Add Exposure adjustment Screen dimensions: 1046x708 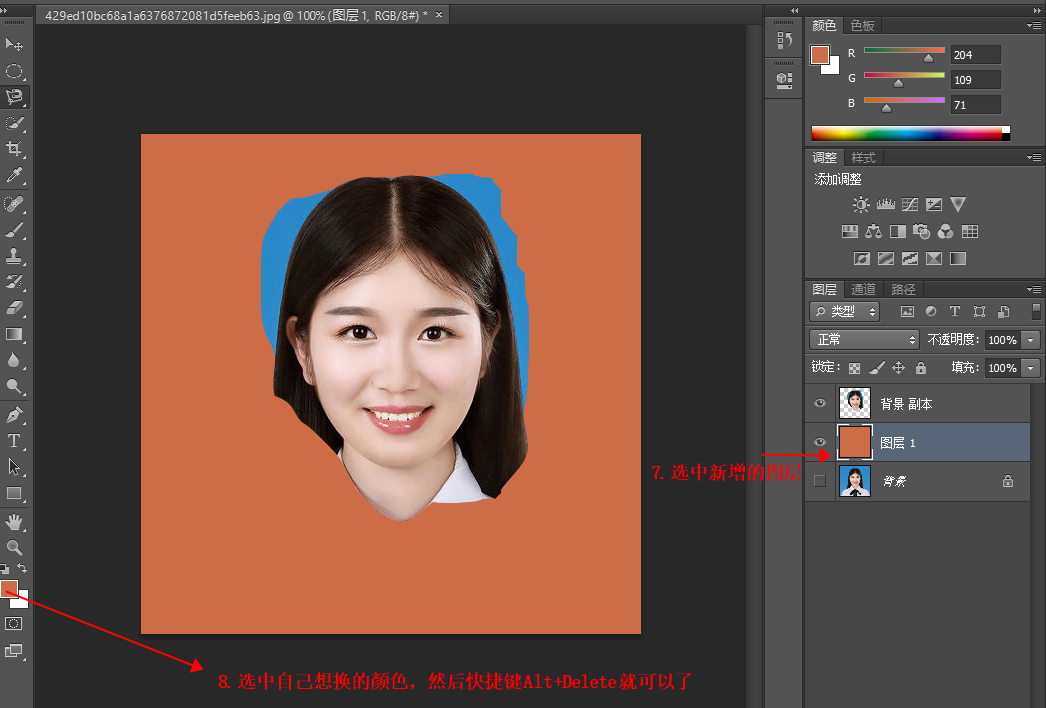[x=934, y=204]
